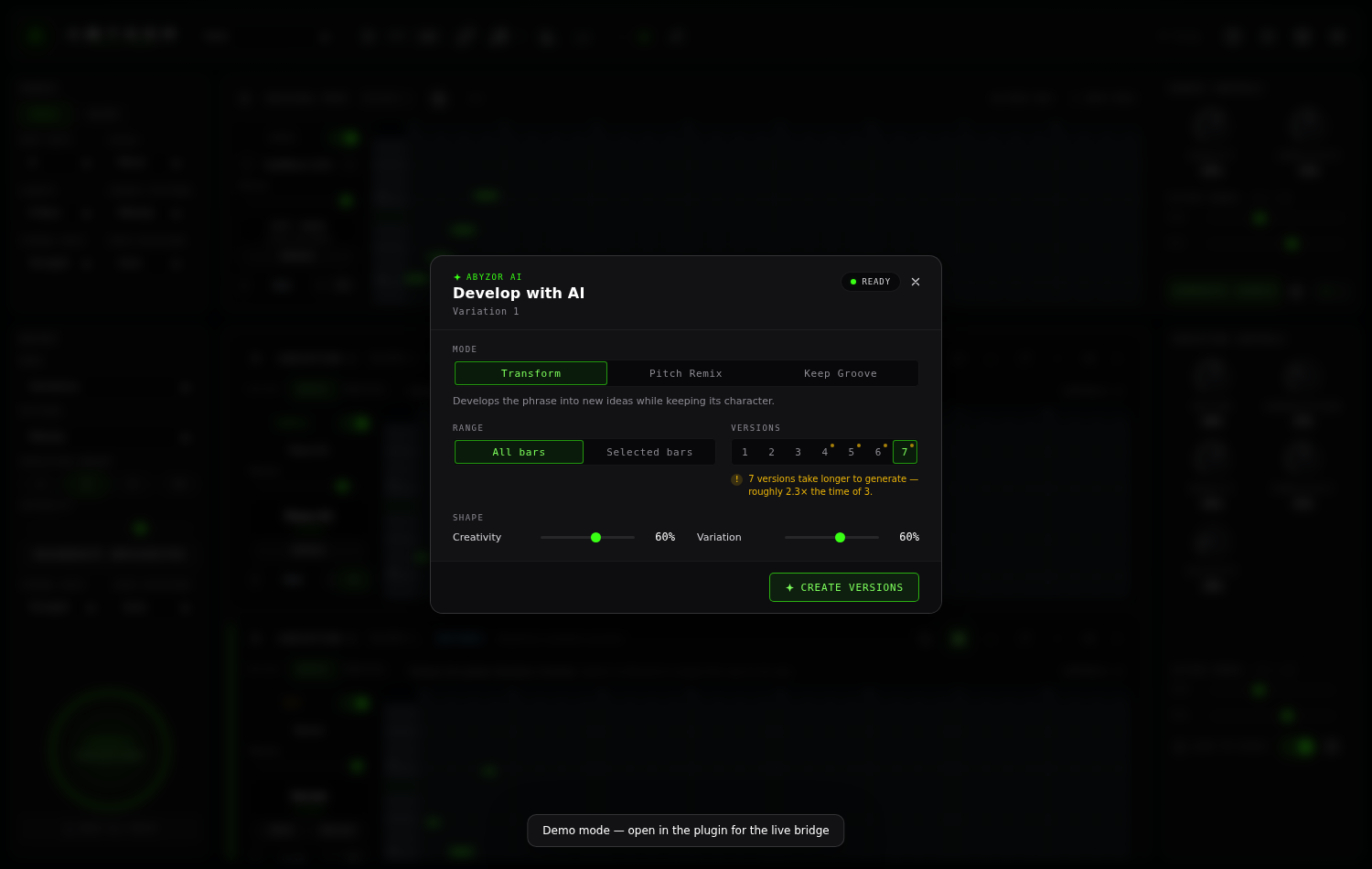Click the Creativity slider handle

point(595,538)
